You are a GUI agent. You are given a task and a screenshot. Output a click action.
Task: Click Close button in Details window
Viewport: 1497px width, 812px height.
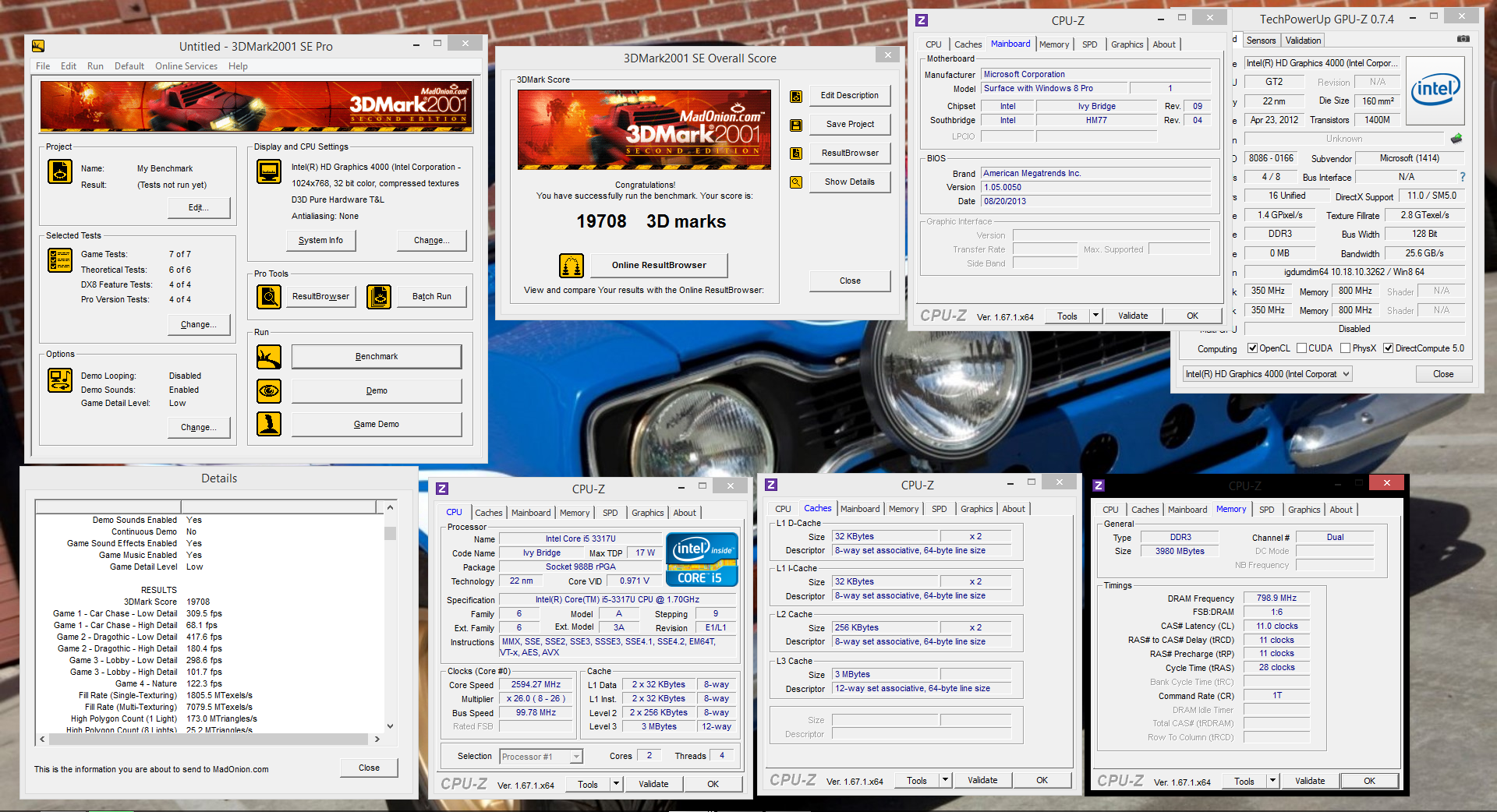point(369,768)
